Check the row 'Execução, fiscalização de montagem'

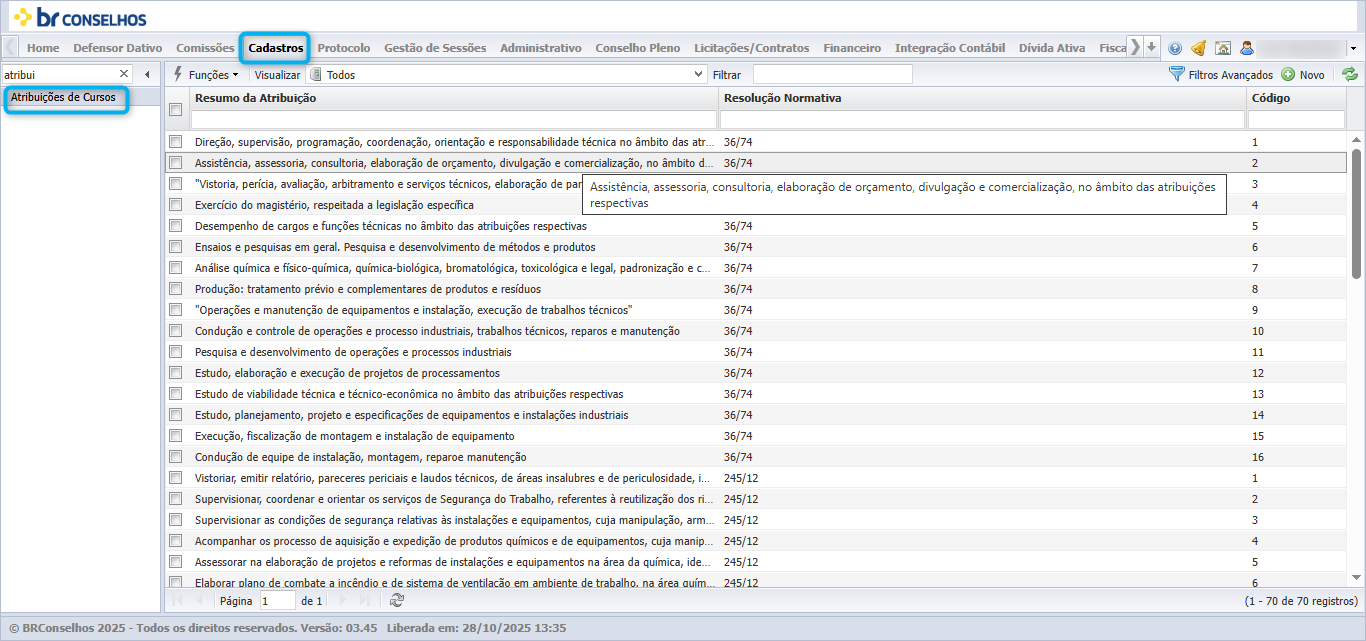176,436
